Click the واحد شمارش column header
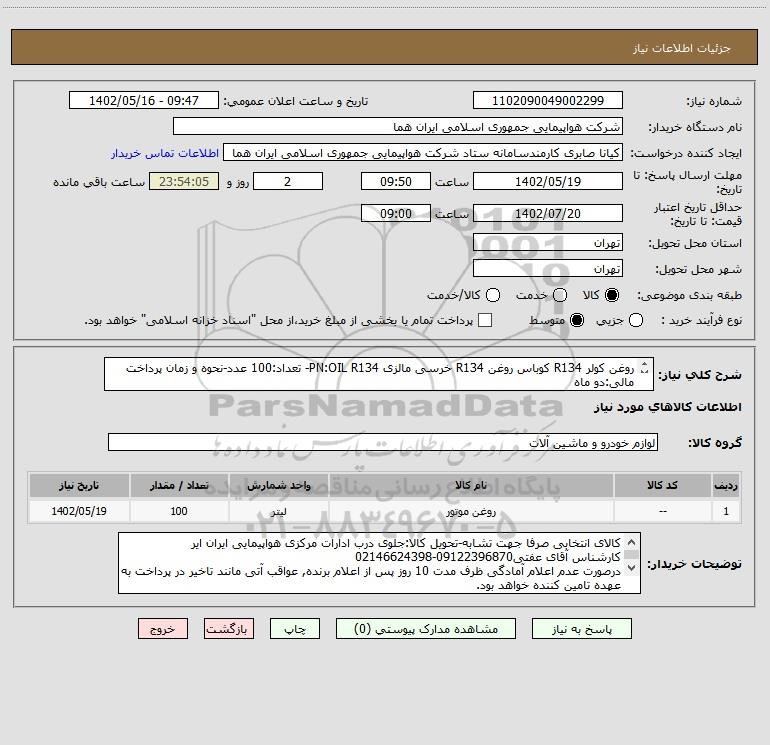This screenshot has height=745, width=770. click(x=278, y=486)
